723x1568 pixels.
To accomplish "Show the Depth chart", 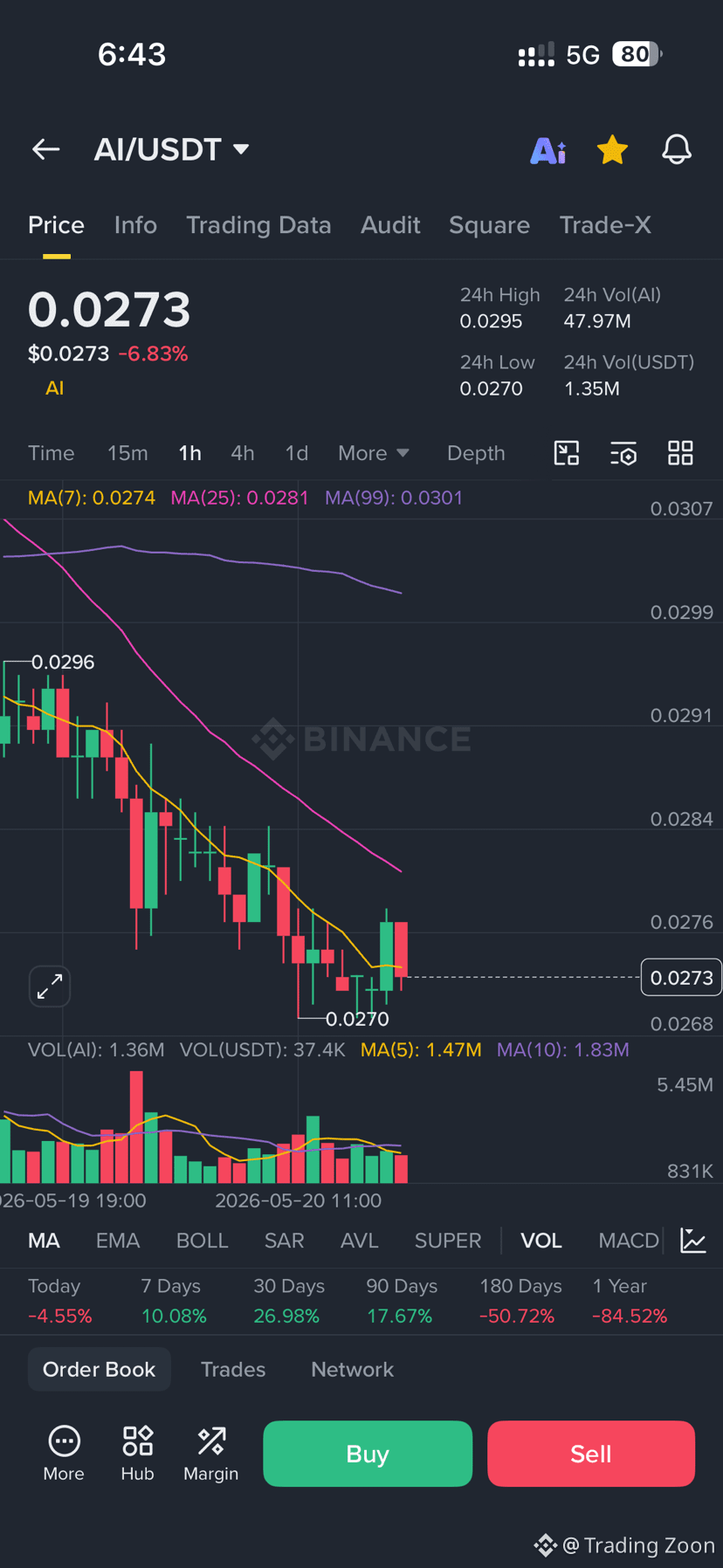I will (476, 453).
